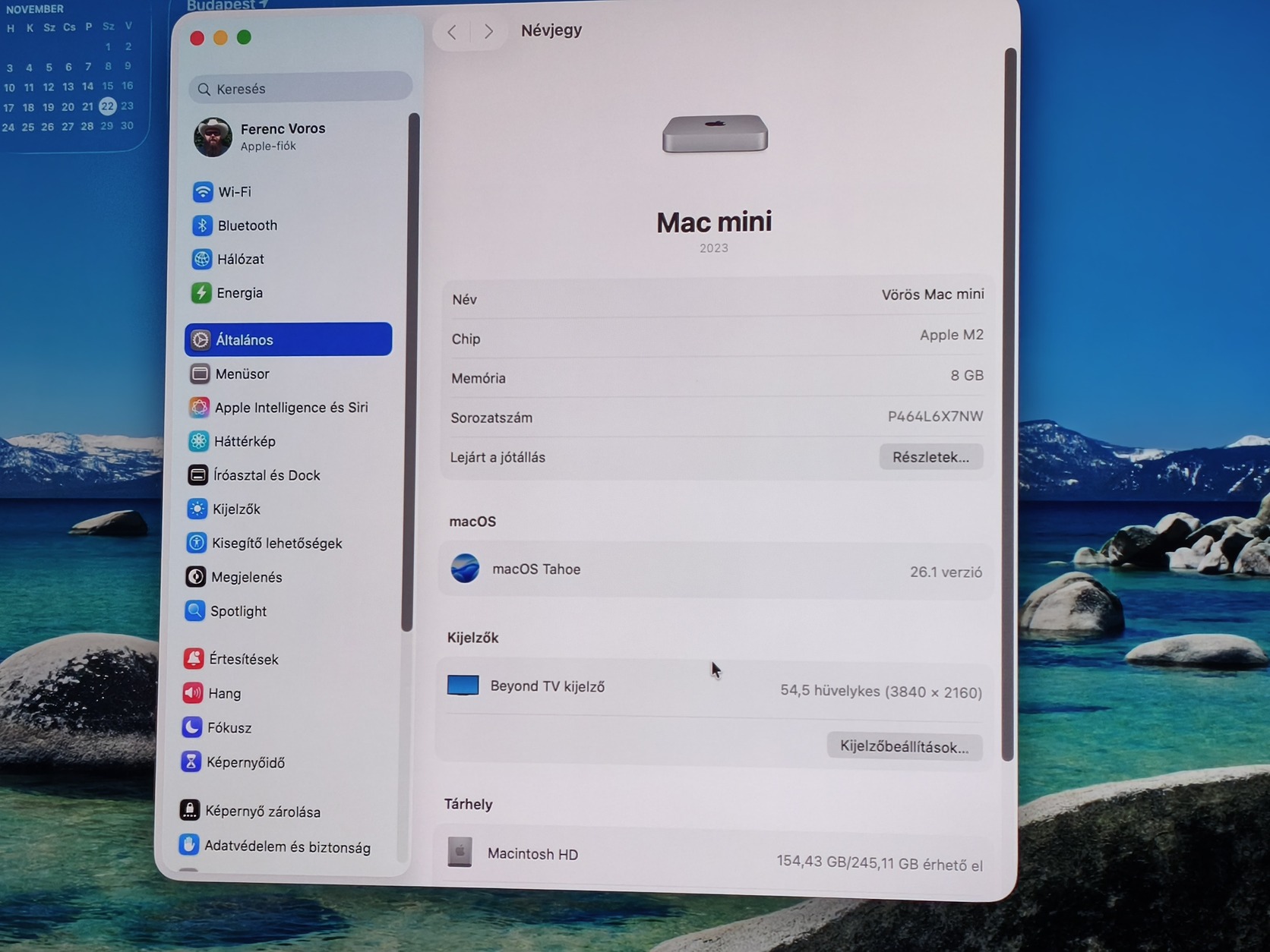This screenshot has width=1270, height=952.
Task: Select the Wi-Fi sidebar label
Action: pyautogui.click(x=235, y=192)
